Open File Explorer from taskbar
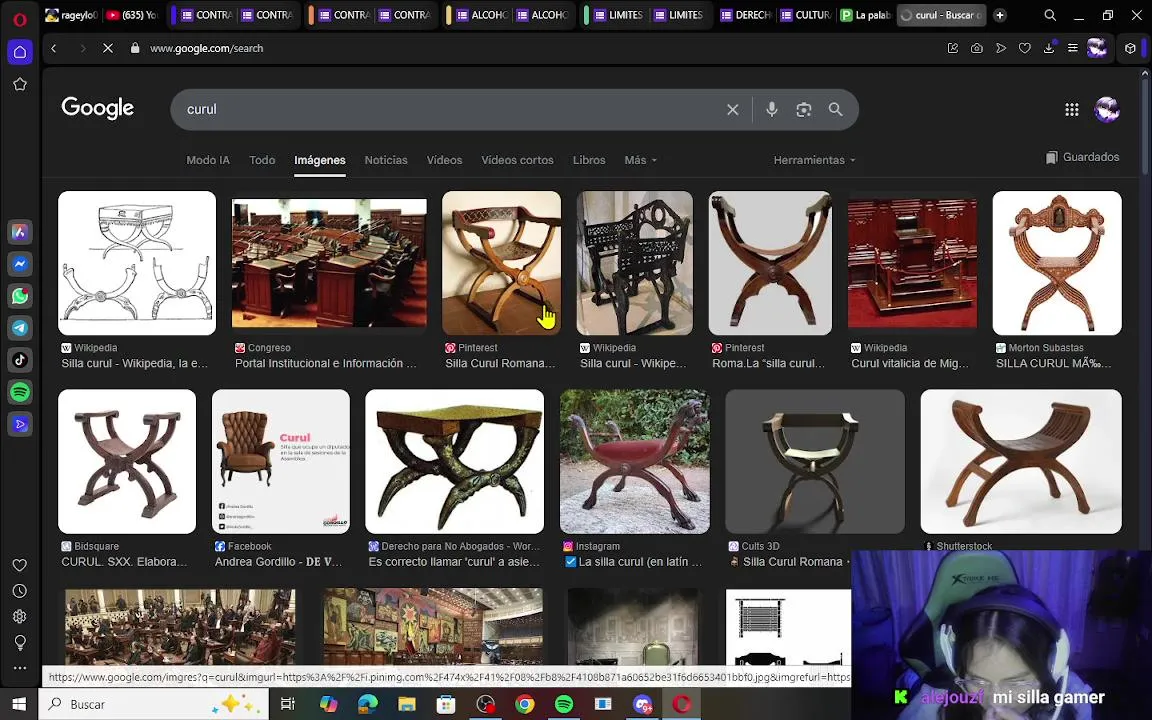Image resolution: width=1152 pixels, height=720 pixels. click(x=407, y=705)
